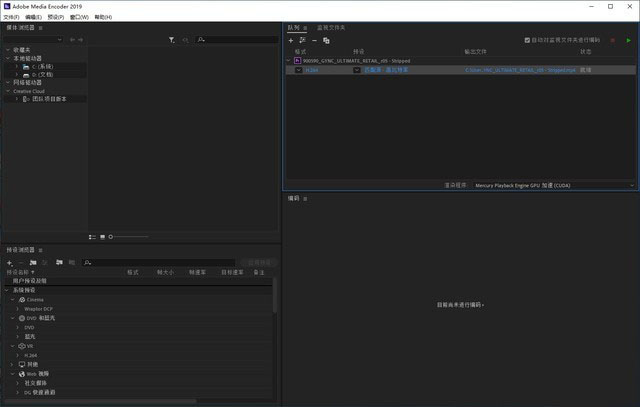Open the File (文件) menu
640x407 pixels.
pos(11,17)
